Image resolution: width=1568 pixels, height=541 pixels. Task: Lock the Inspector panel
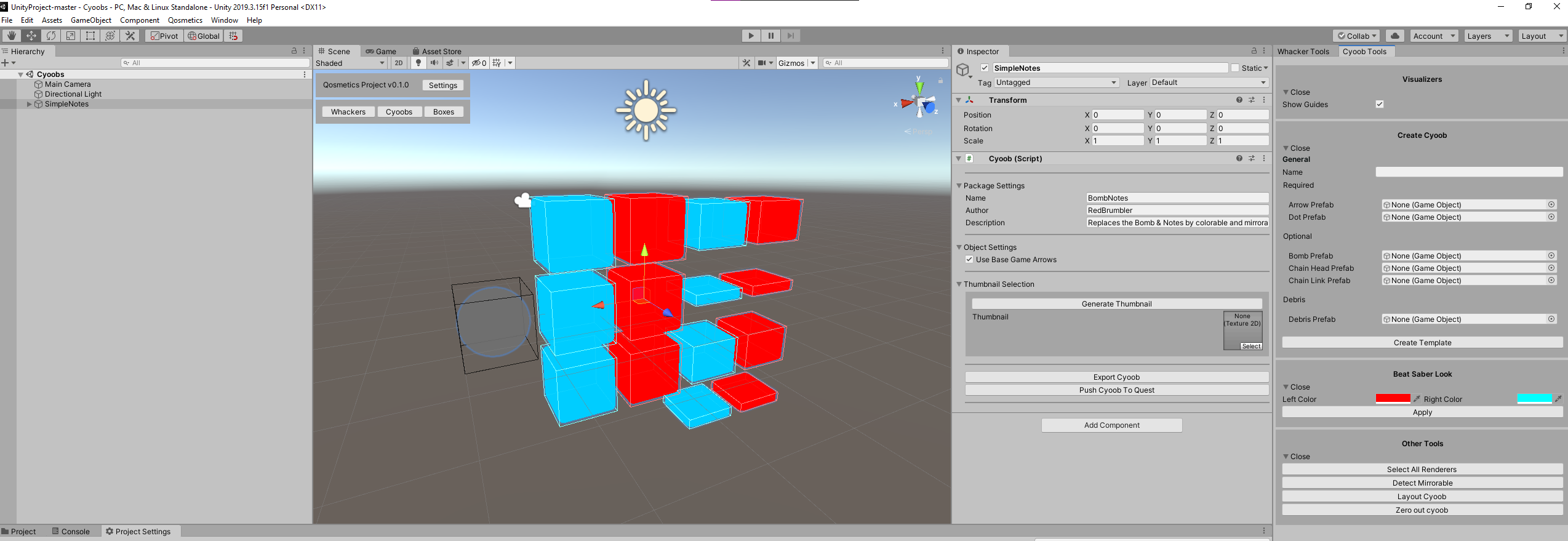1254,51
